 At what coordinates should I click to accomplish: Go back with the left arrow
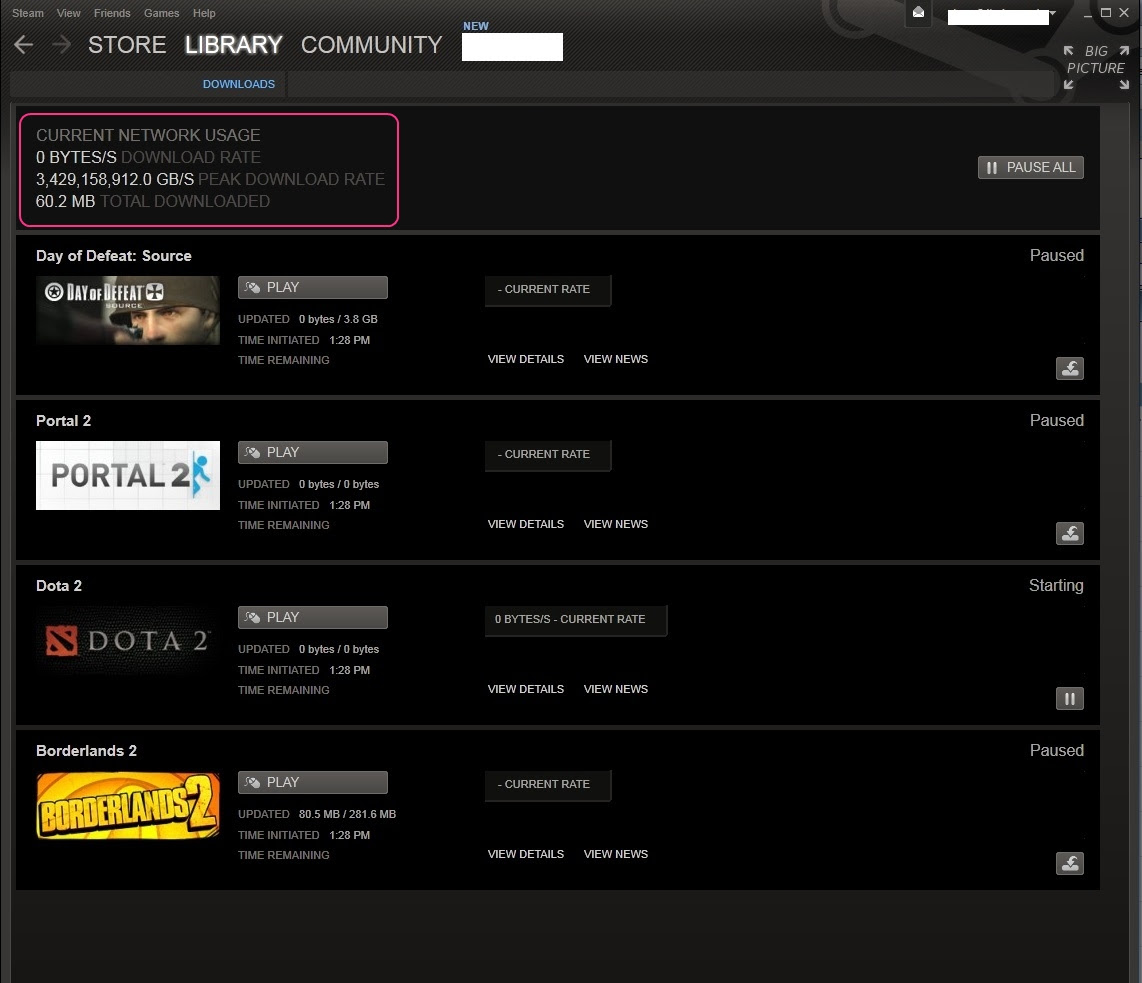click(x=23, y=45)
